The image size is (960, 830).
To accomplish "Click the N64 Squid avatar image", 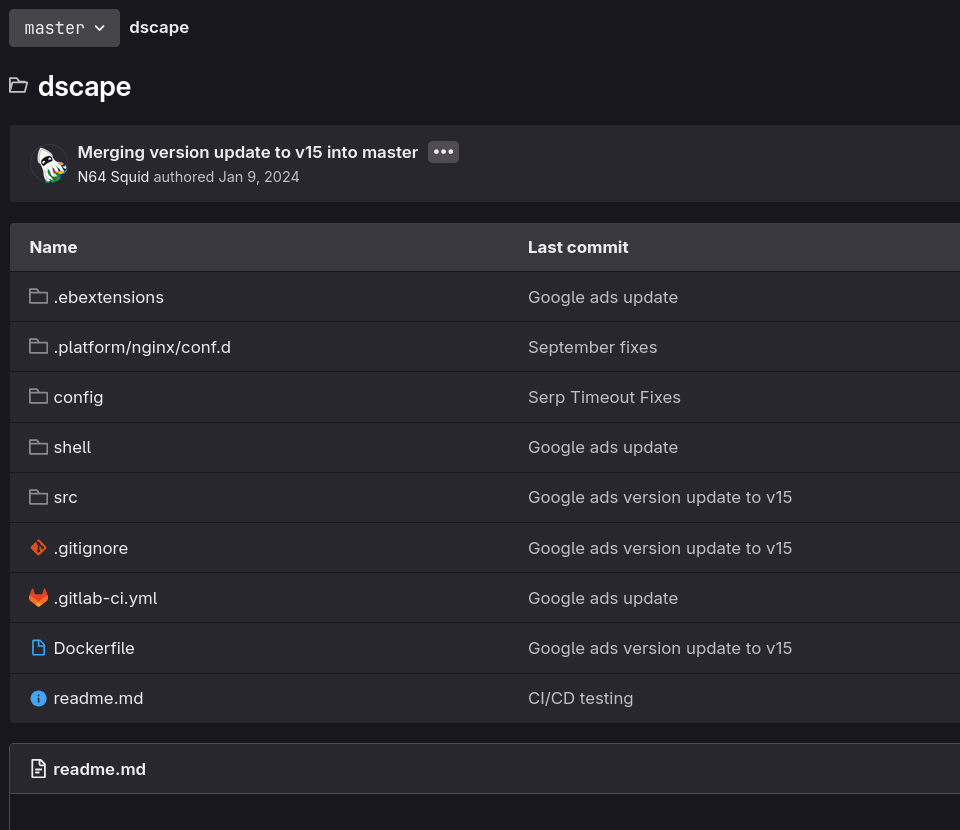I will coord(49,164).
